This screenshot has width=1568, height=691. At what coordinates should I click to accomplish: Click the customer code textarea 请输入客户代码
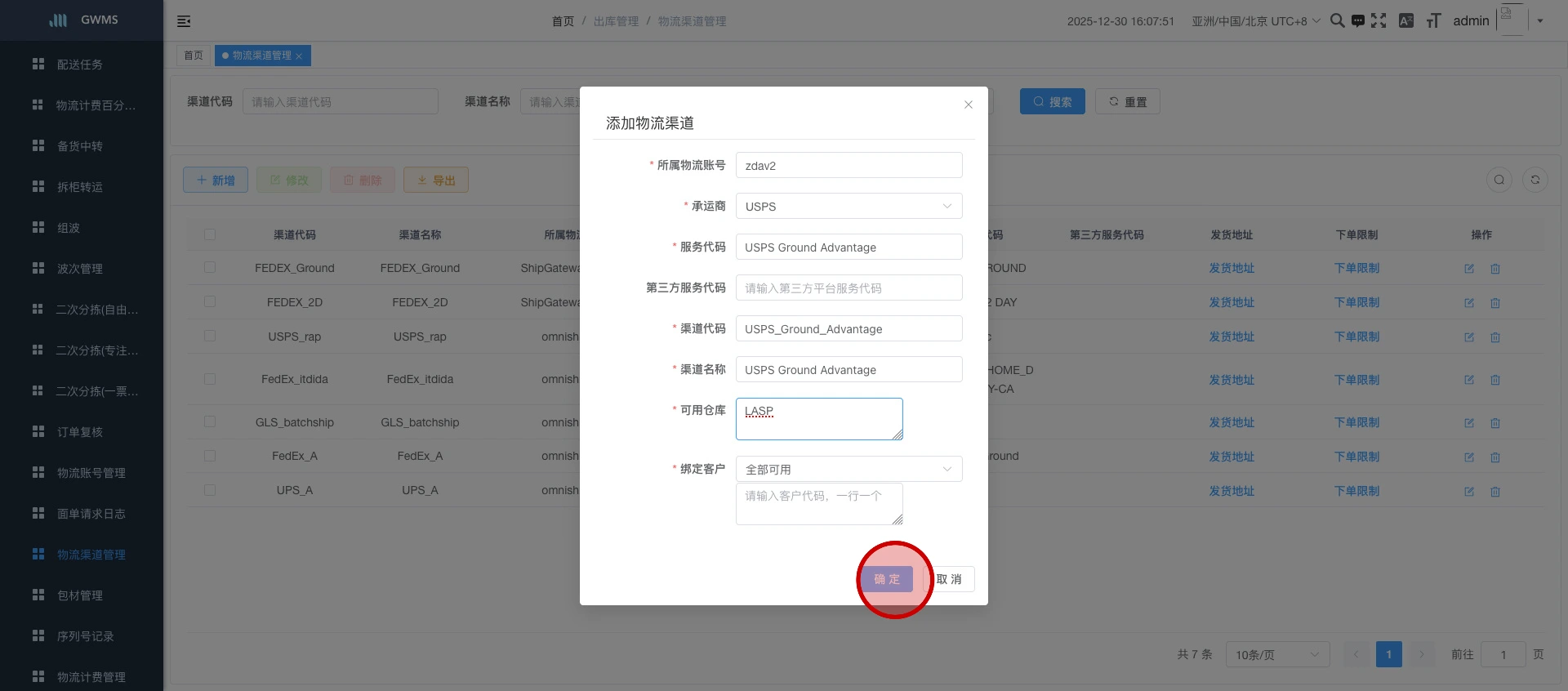pyautogui.click(x=819, y=504)
